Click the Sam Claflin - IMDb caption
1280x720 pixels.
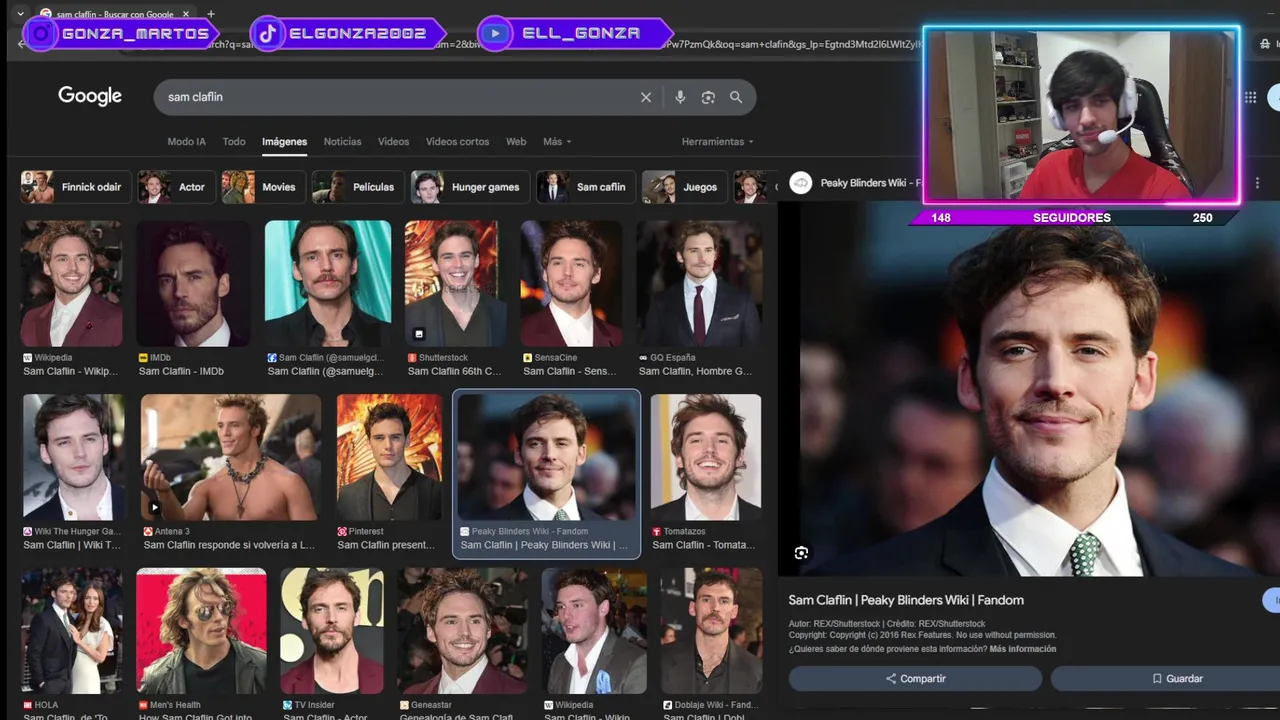(x=181, y=371)
